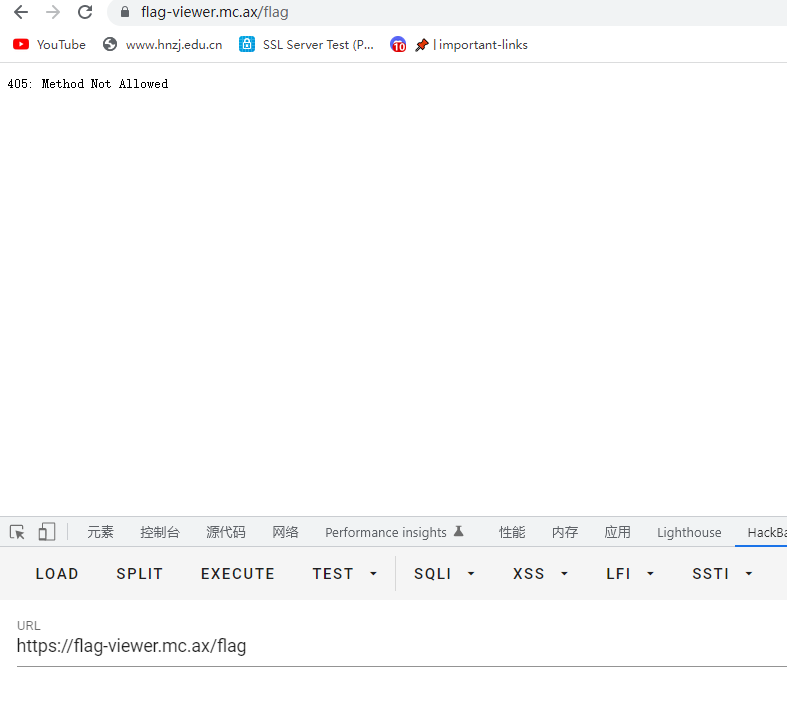This screenshot has width=787, height=702.
Task: Toggle the device toolbar emulation icon
Action: (x=47, y=532)
